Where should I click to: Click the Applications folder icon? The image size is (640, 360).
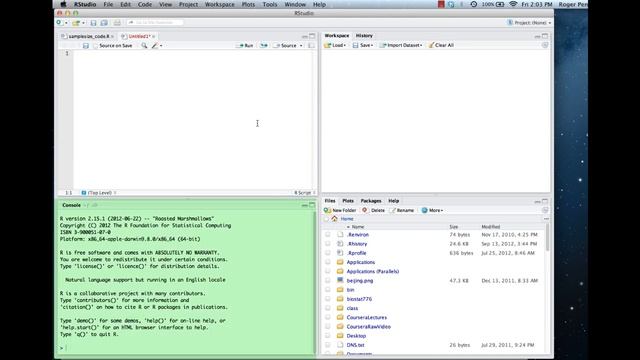click(340, 262)
